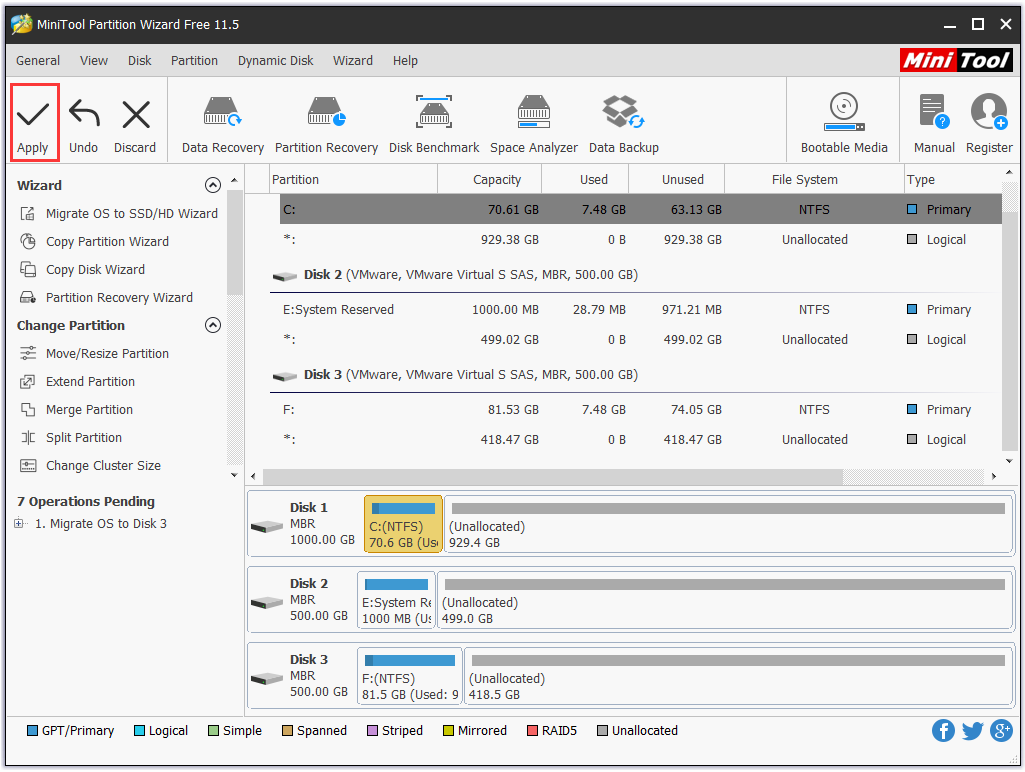Open MiniTool Facebook page

pyautogui.click(x=943, y=731)
